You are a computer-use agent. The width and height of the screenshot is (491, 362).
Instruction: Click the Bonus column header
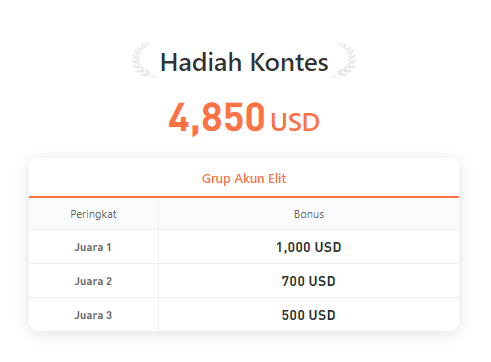(x=309, y=214)
